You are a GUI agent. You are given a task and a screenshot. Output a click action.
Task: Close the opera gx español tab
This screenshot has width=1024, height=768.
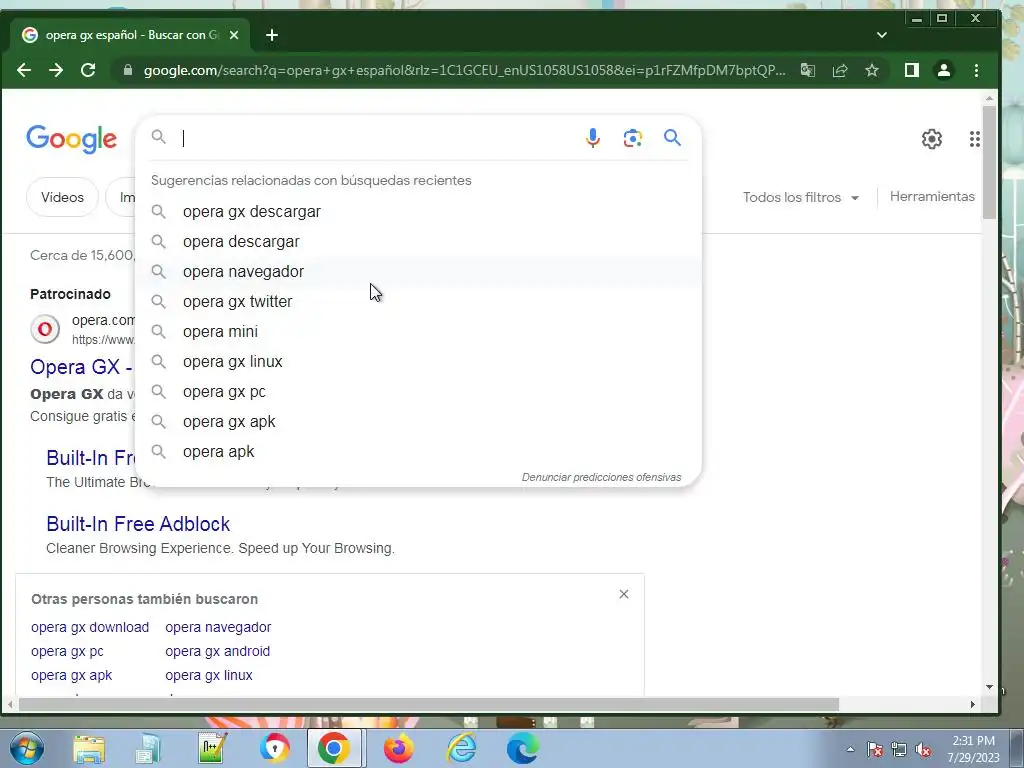tap(234, 35)
